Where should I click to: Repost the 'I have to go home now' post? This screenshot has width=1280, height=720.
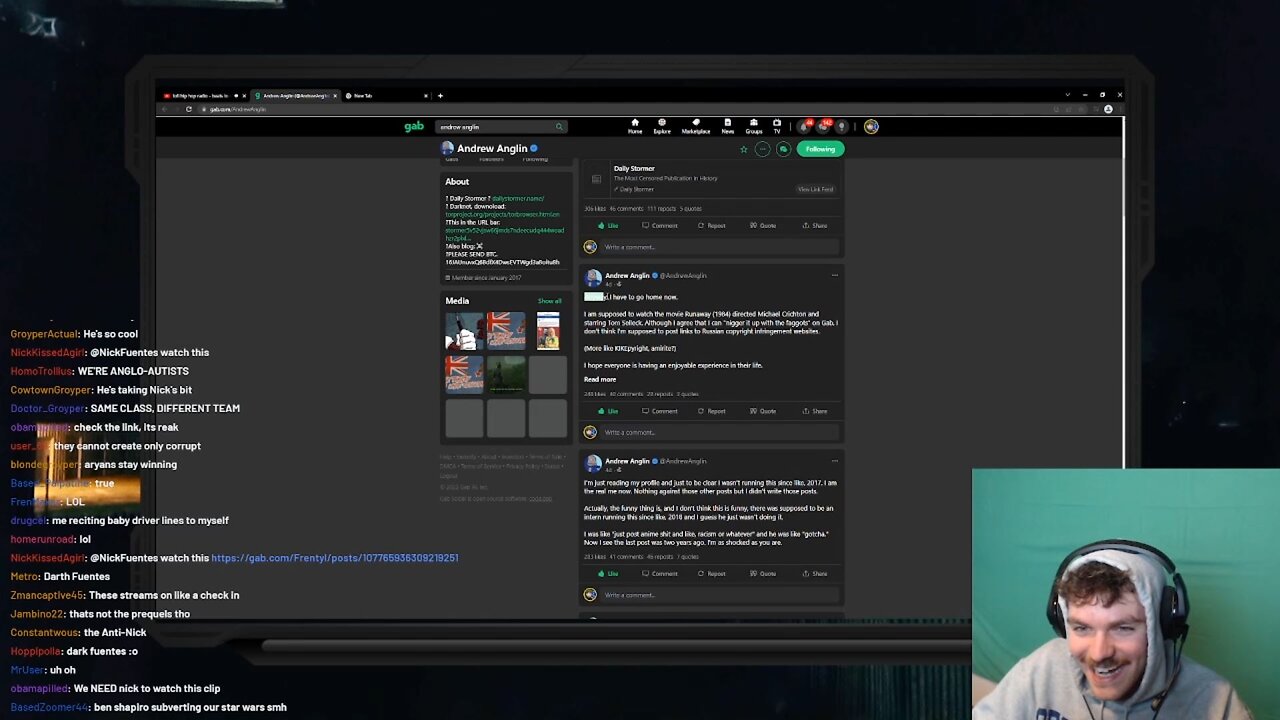(x=712, y=411)
